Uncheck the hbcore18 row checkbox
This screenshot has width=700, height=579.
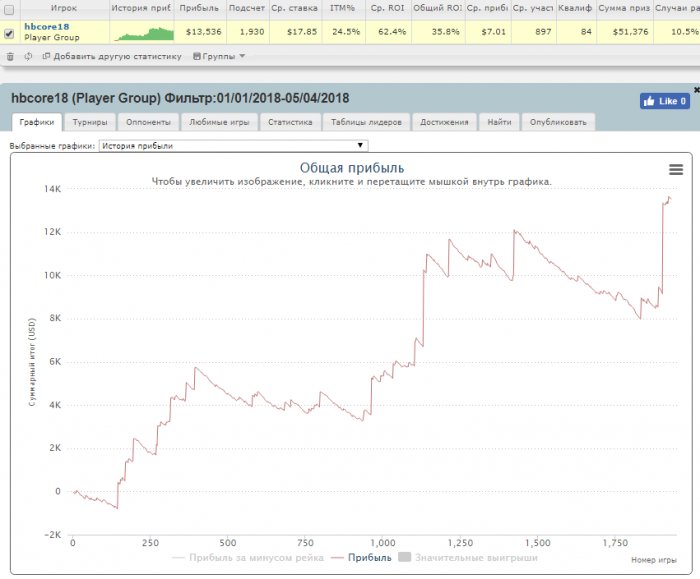(x=9, y=33)
